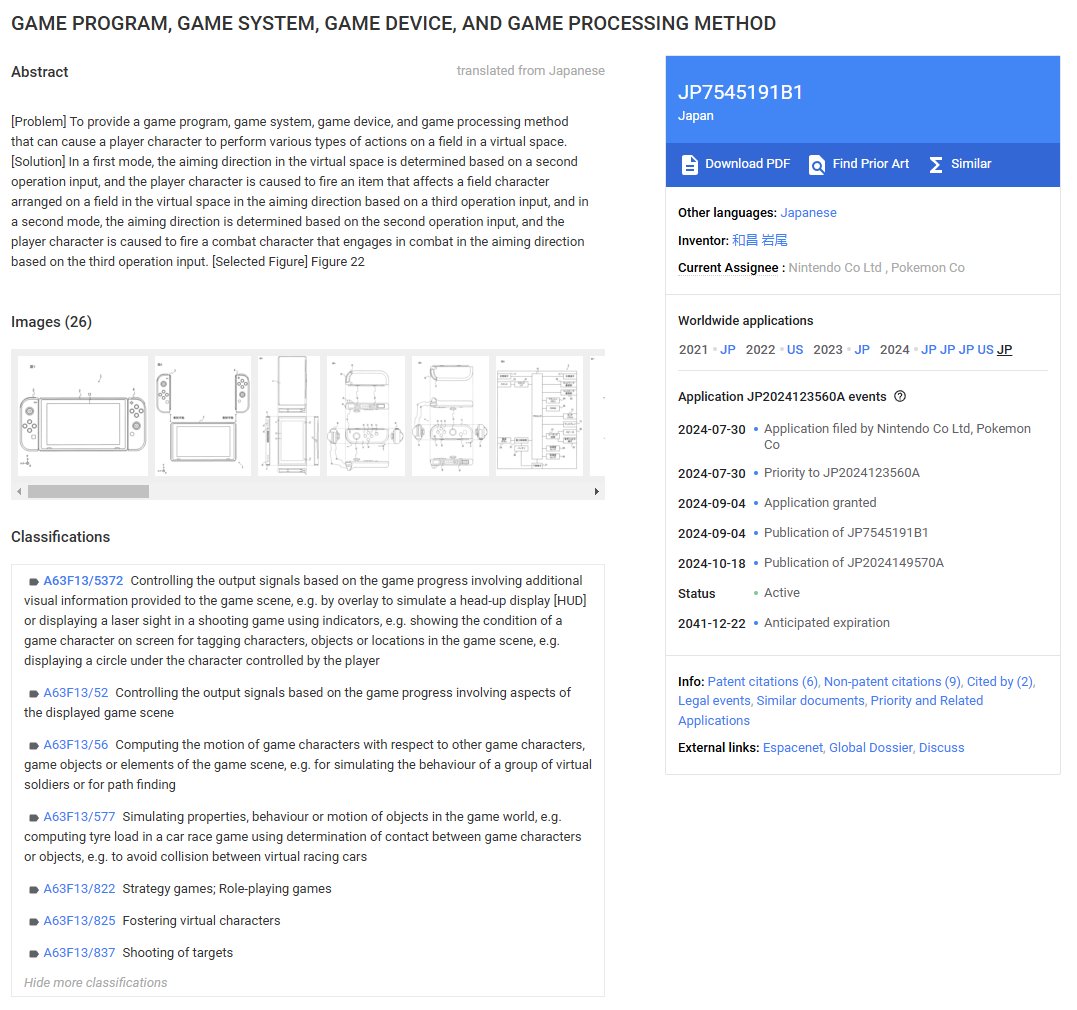
Task: Open classification link A63F13/825
Action: tap(79, 921)
